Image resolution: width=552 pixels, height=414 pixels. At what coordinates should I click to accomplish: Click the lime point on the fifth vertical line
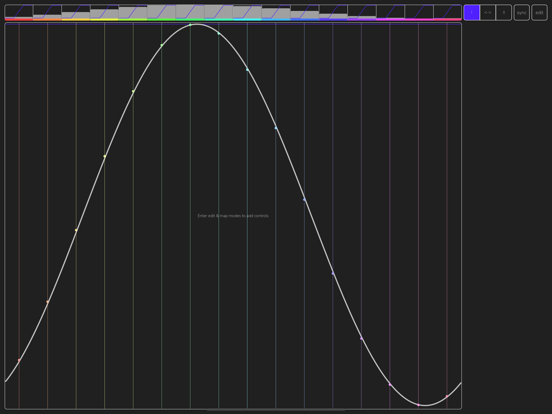pos(133,92)
